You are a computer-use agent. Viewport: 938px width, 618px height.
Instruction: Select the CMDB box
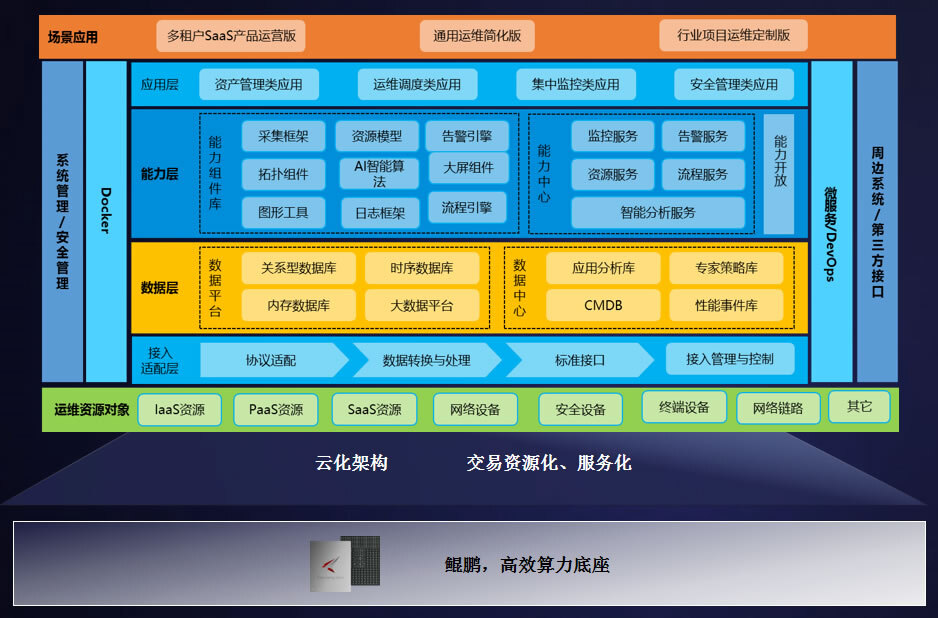coord(603,305)
